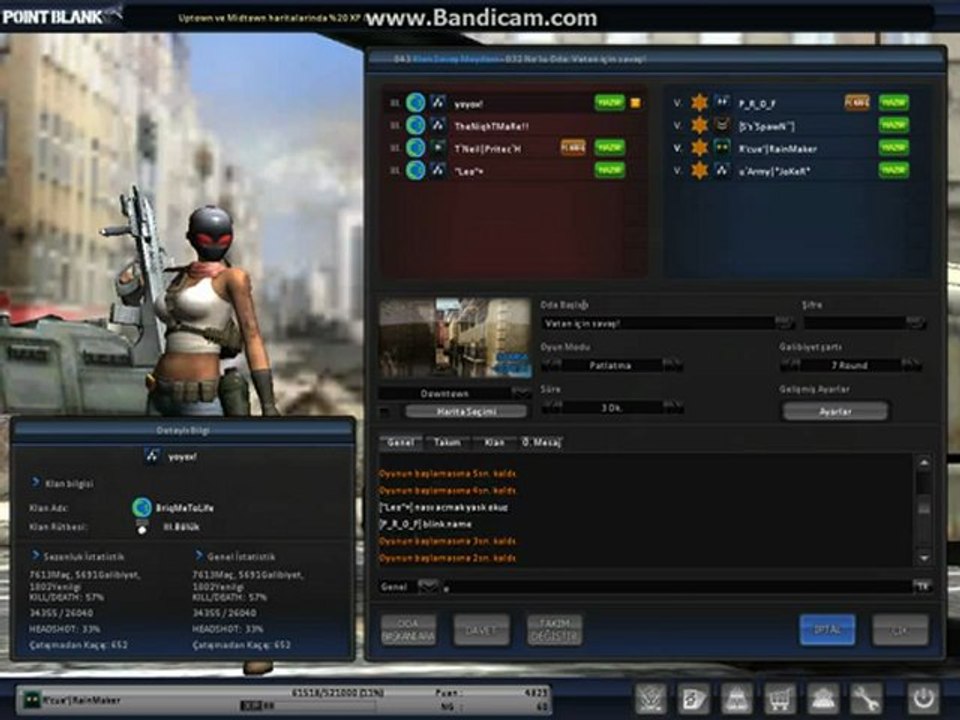This screenshot has width=960, height=720.
Task: Click the Point Blank logo
Action: [61, 15]
